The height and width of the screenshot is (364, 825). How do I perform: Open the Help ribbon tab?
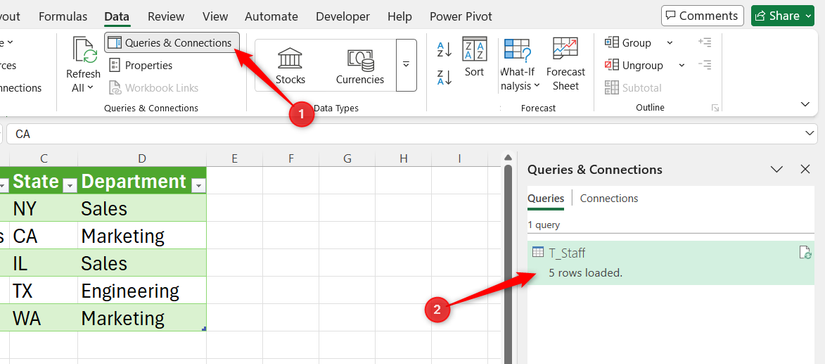point(399,16)
